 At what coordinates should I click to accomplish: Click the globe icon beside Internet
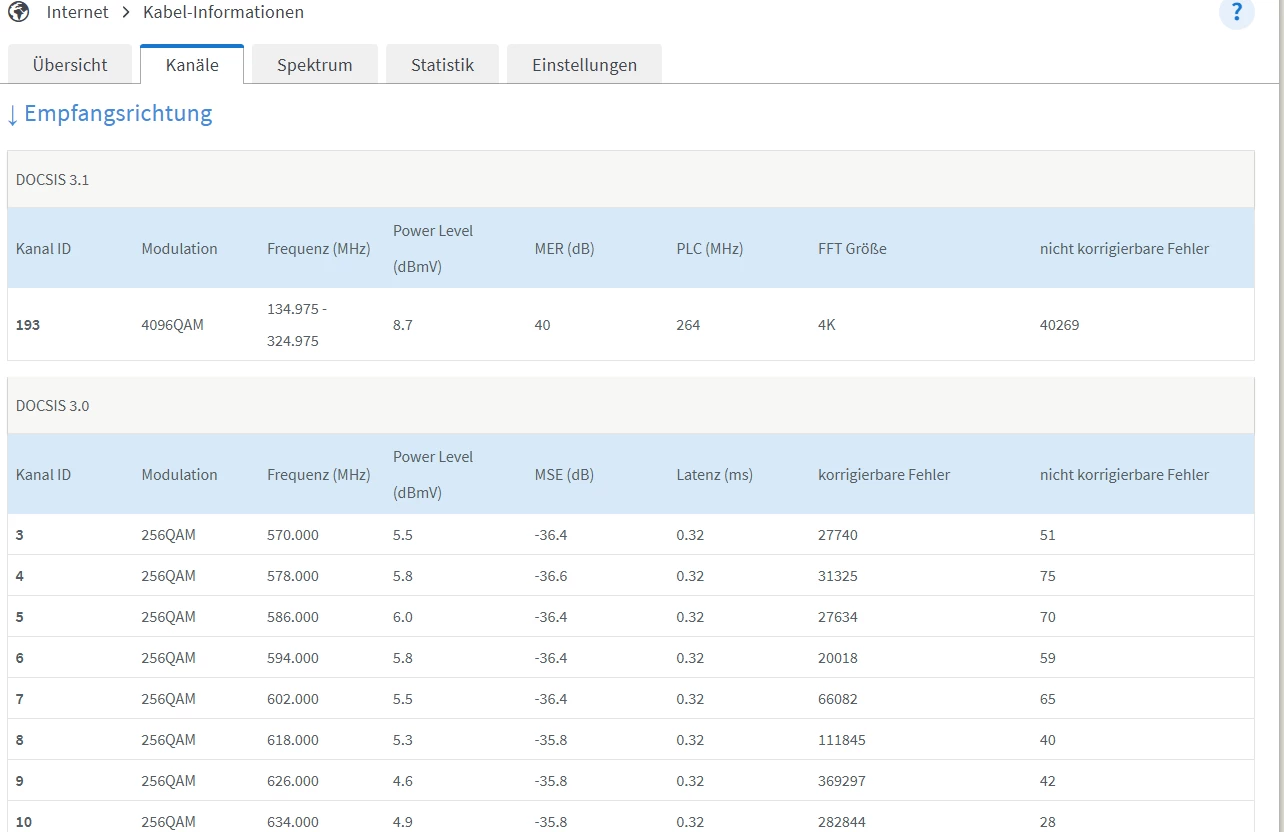coord(18,12)
